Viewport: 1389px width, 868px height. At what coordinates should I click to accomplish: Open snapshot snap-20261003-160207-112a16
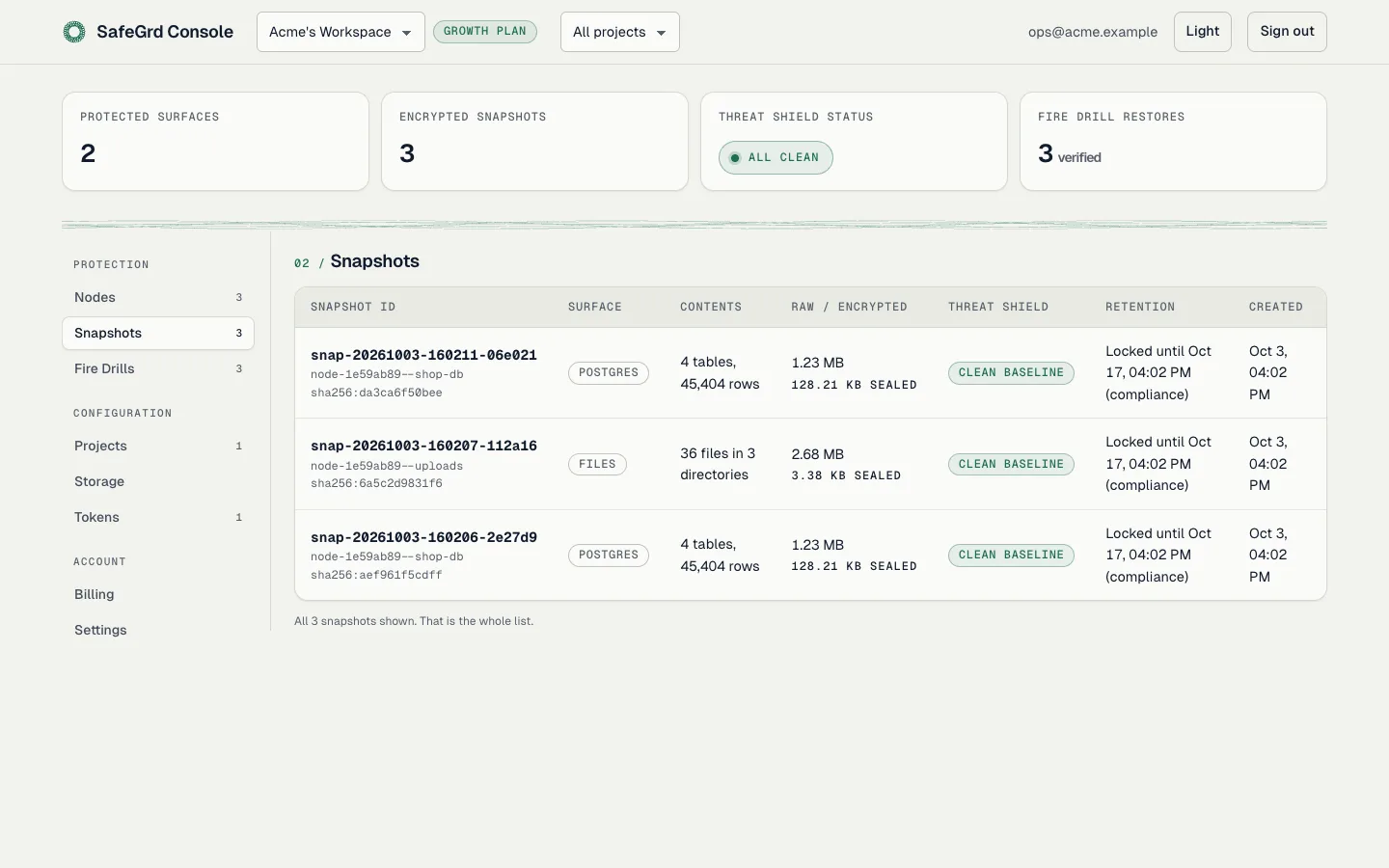point(423,446)
